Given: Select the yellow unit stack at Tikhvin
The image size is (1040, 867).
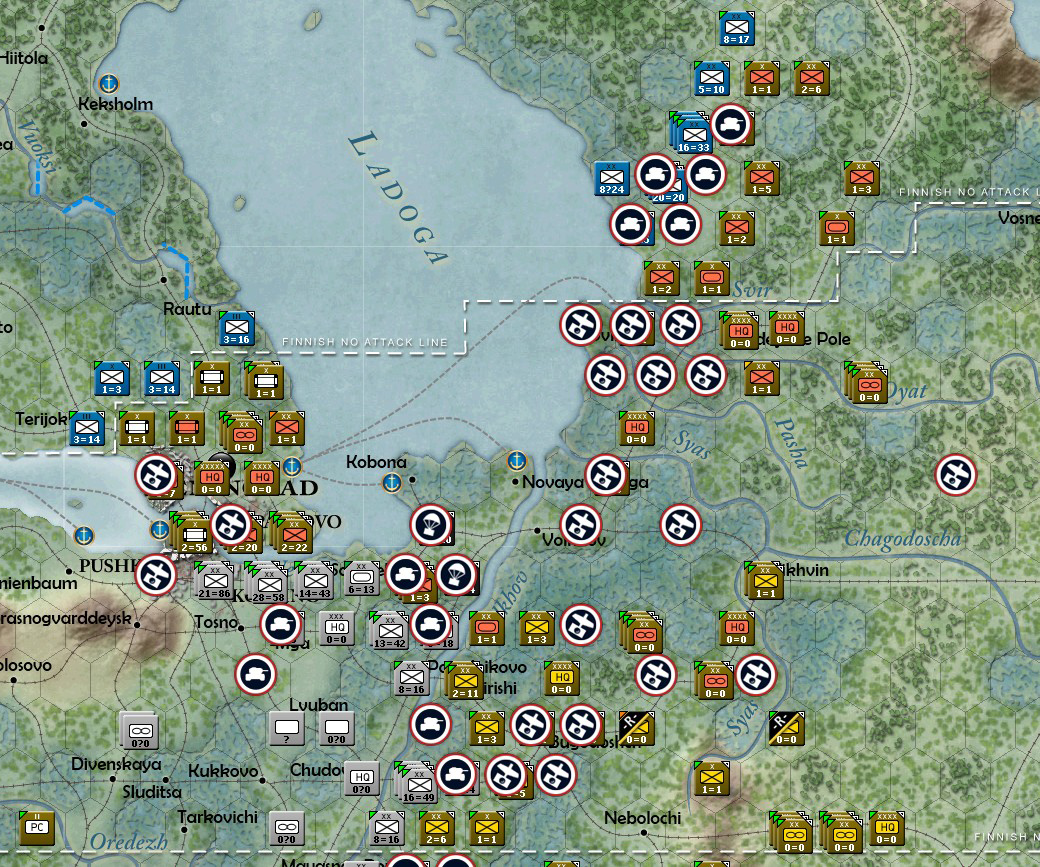Looking at the screenshot, I should [x=763, y=580].
